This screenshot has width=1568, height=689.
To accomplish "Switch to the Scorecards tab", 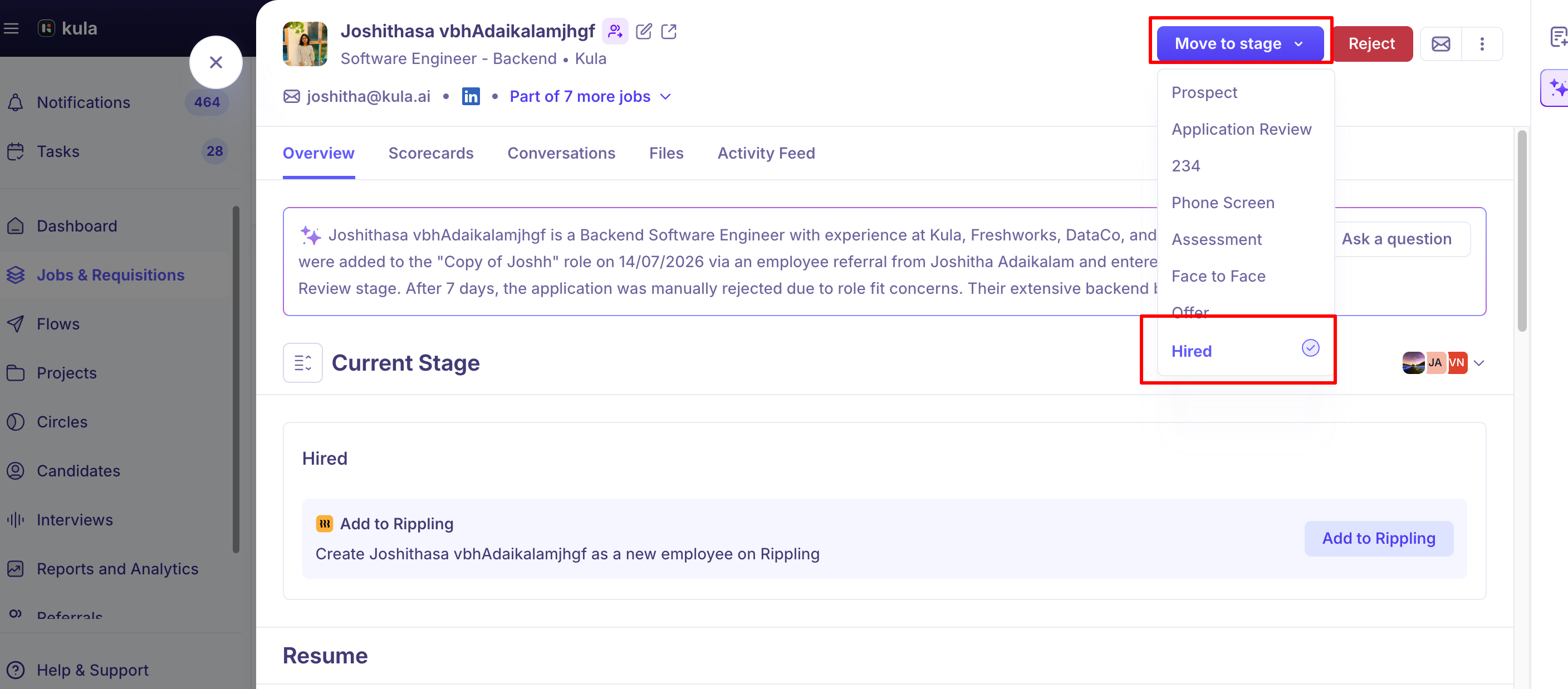I will [x=430, y=153].
